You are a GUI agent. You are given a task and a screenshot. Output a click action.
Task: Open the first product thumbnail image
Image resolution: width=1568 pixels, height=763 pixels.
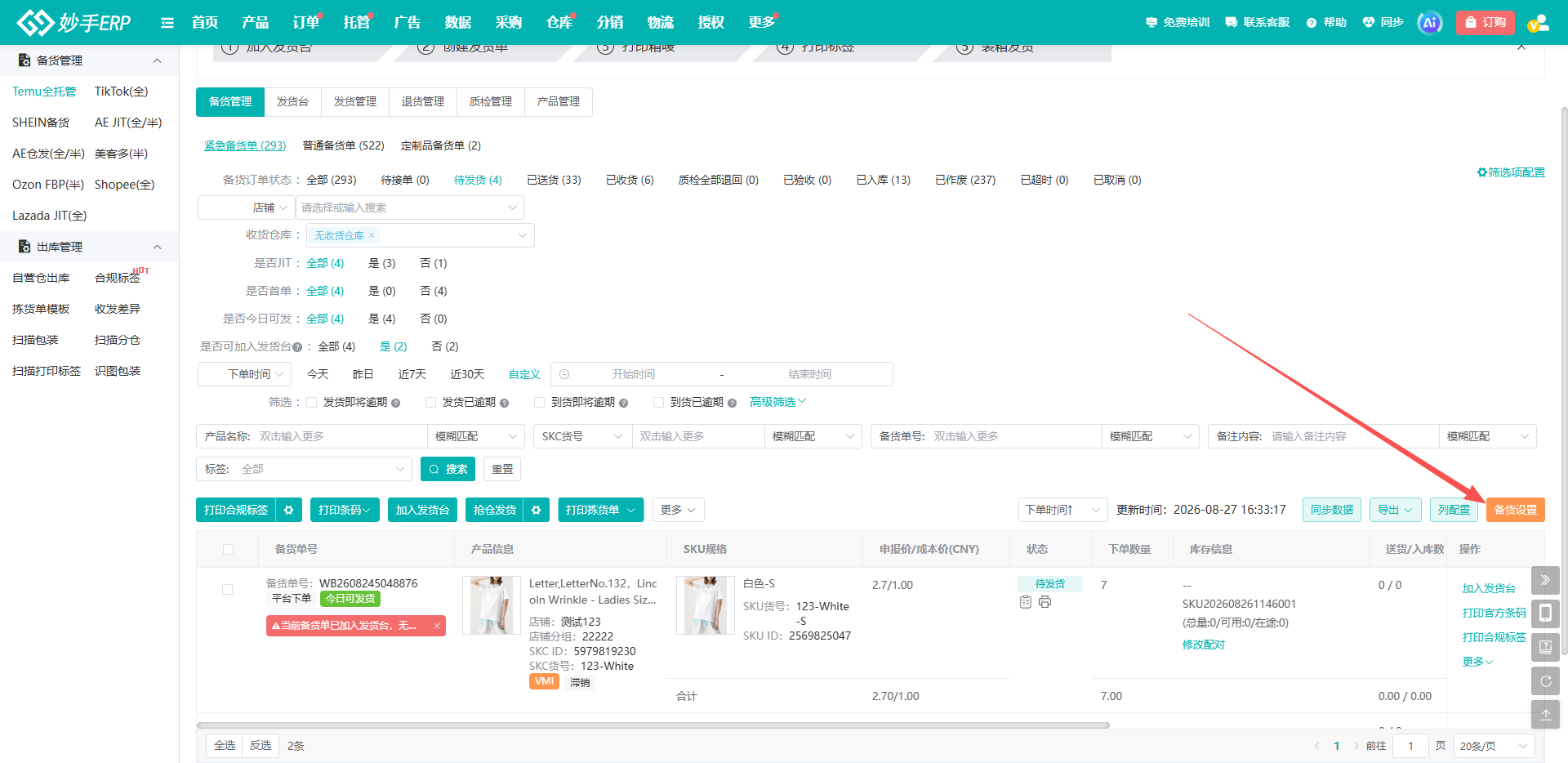click(492, 605)
